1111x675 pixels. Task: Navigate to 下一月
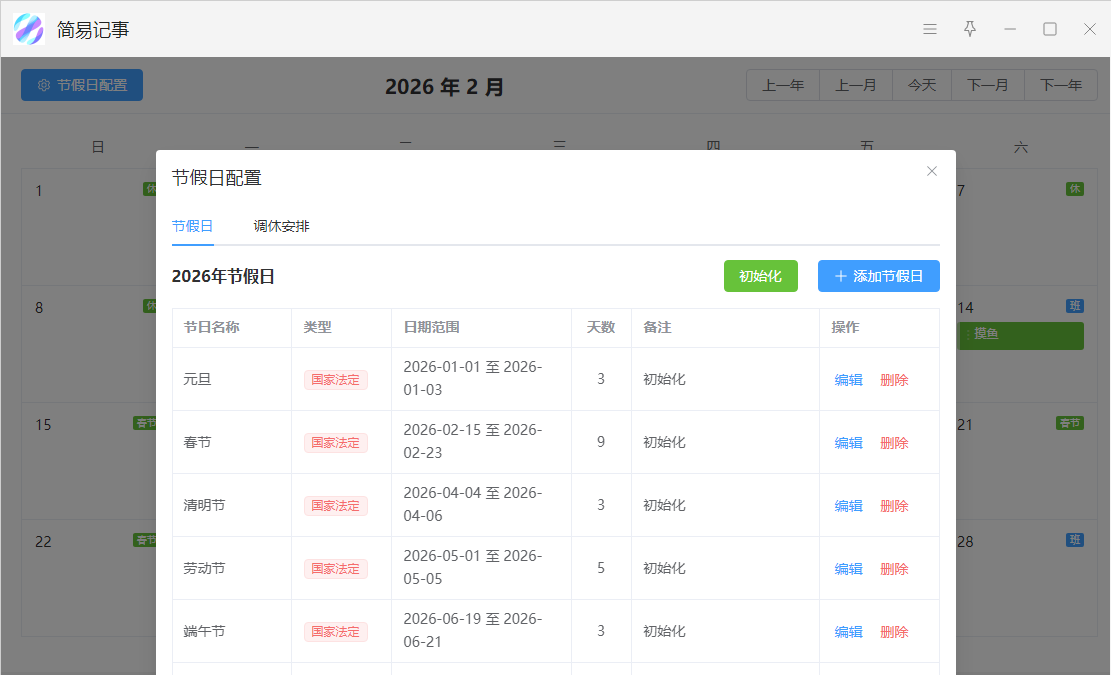point(987,86)
